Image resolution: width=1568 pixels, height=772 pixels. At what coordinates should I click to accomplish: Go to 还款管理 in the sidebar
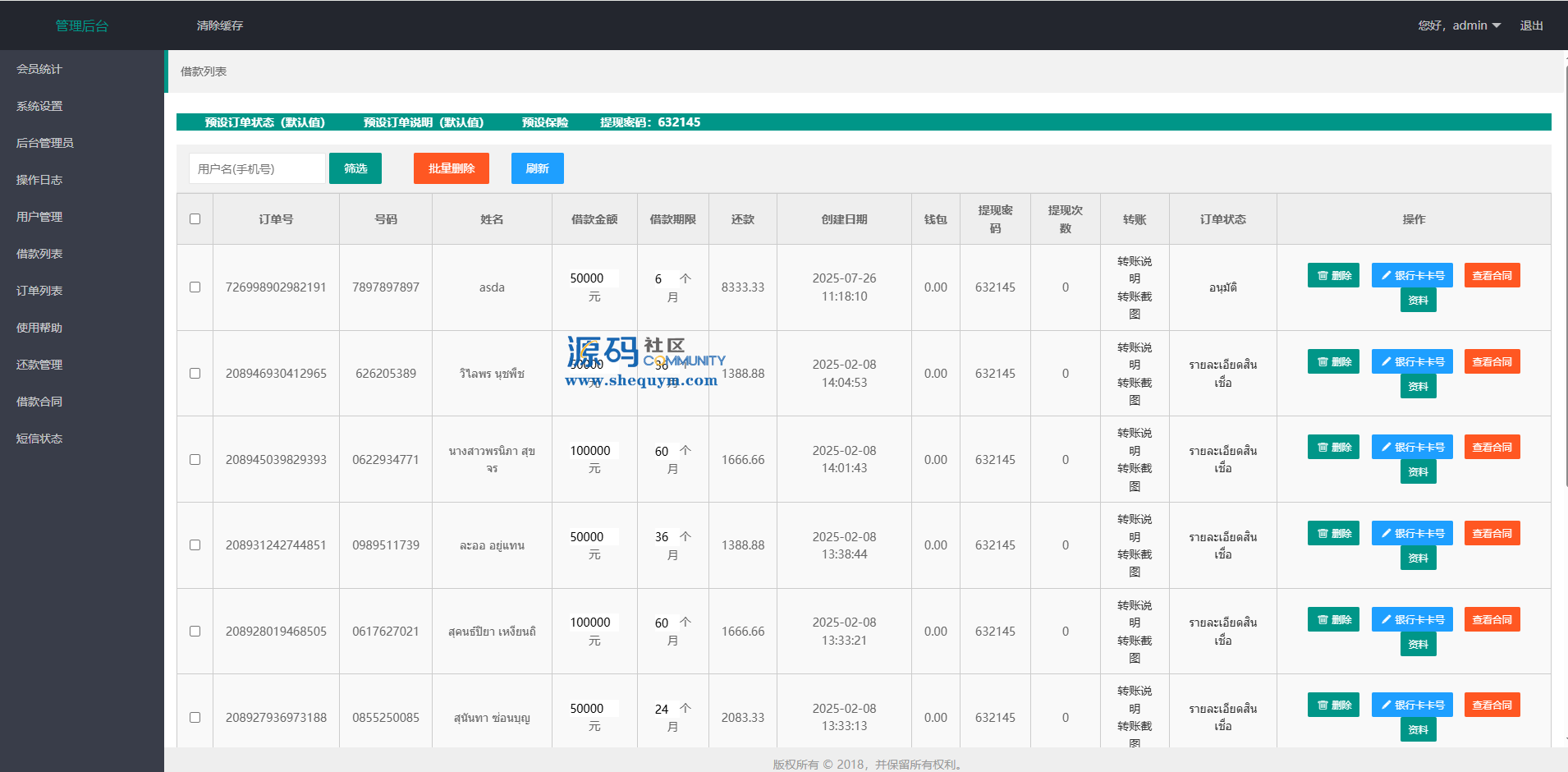coord(39,365)
